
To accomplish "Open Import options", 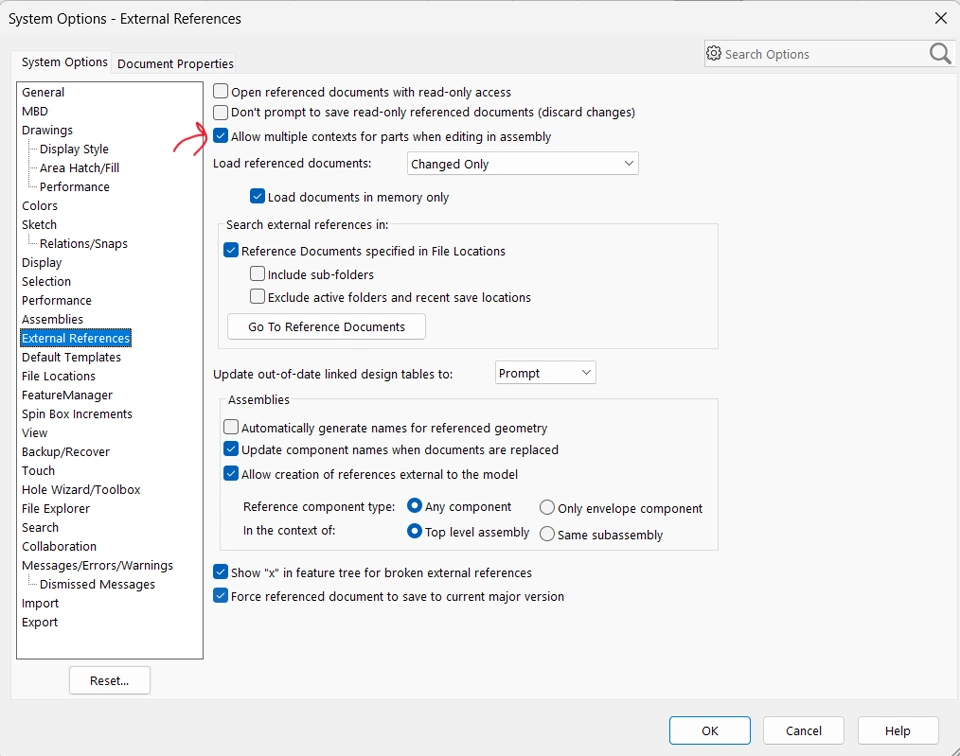I will (x=40, y=604).
